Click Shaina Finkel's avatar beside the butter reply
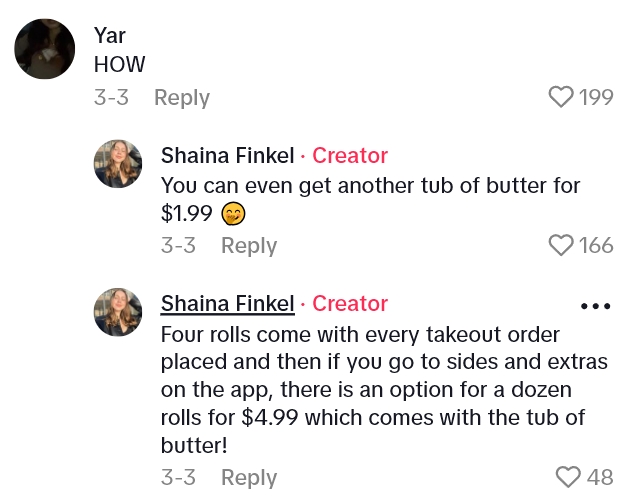The image size is (621, 503). (x=118, y=163)
